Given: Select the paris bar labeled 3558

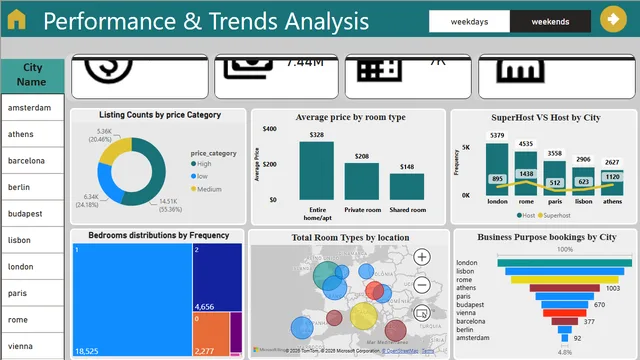Looking at the screenshot, I should click(x=555, y=169).
